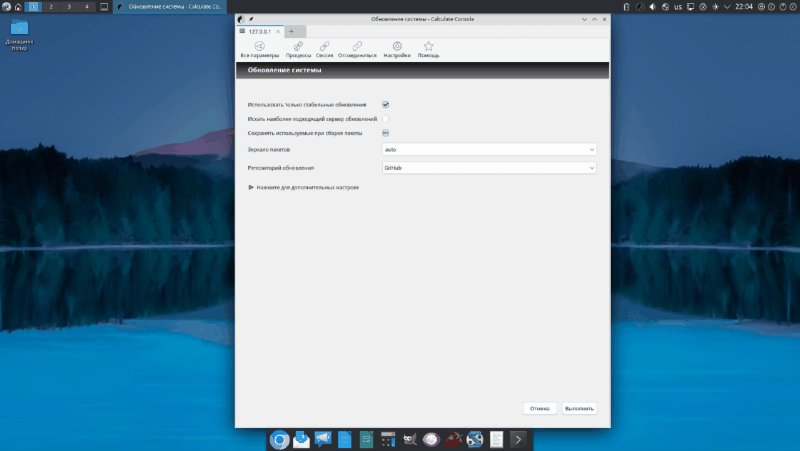Open the purple eye viewer app in dock

[x=431, y=439]
